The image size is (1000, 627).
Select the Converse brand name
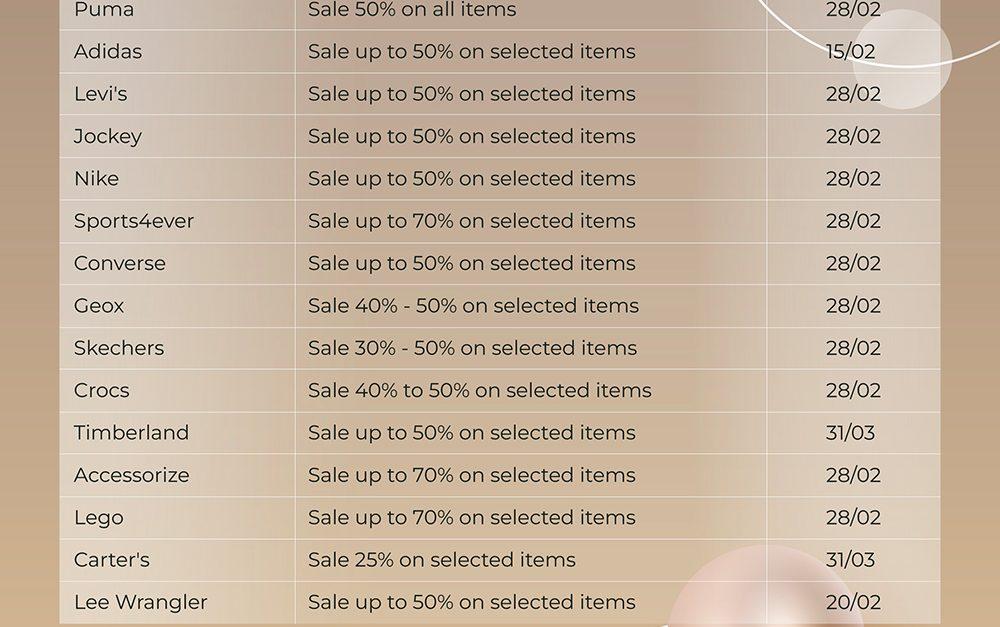(120, 263)
